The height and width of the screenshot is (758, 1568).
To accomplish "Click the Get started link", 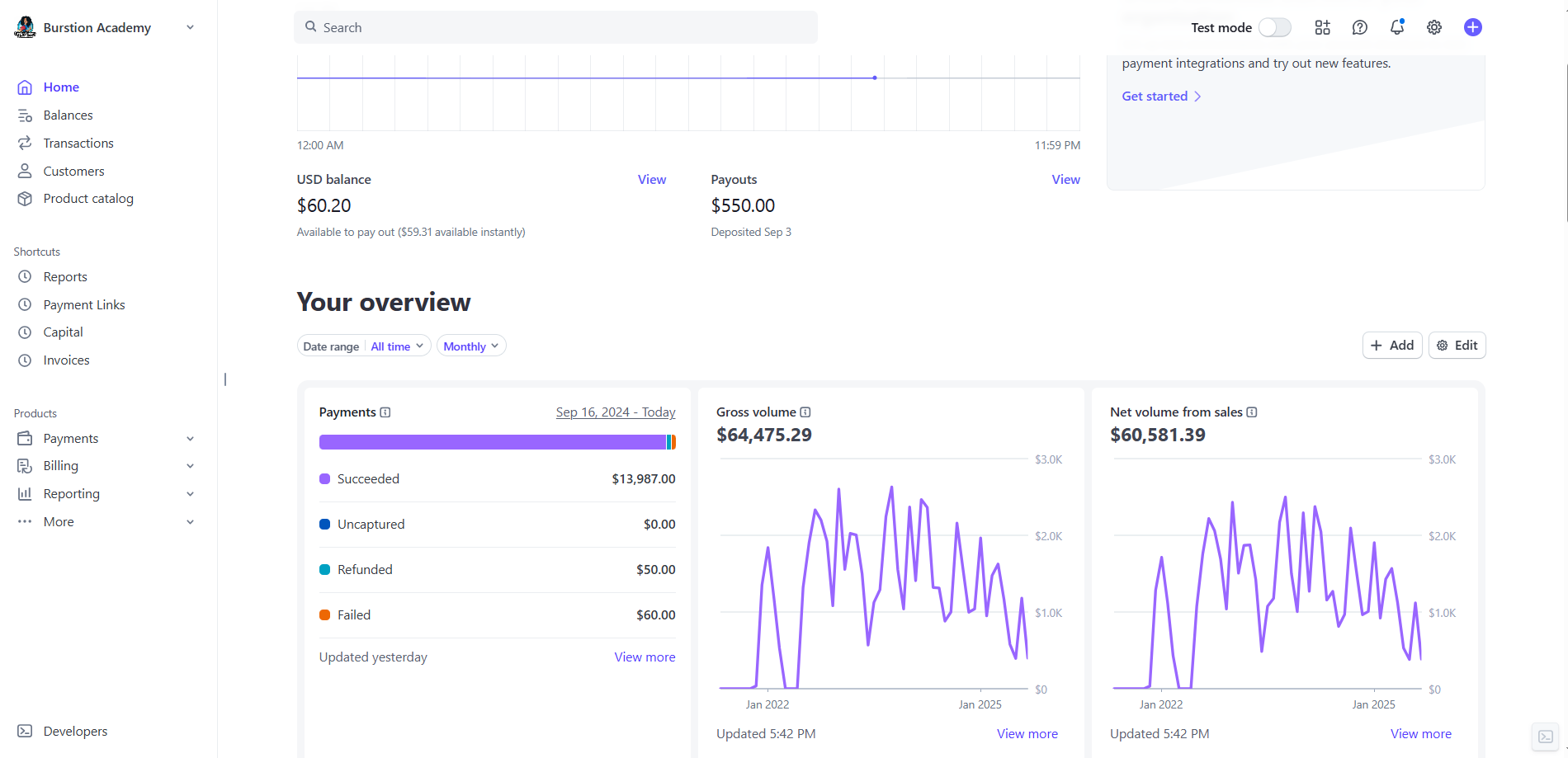I will [1161, 97].
